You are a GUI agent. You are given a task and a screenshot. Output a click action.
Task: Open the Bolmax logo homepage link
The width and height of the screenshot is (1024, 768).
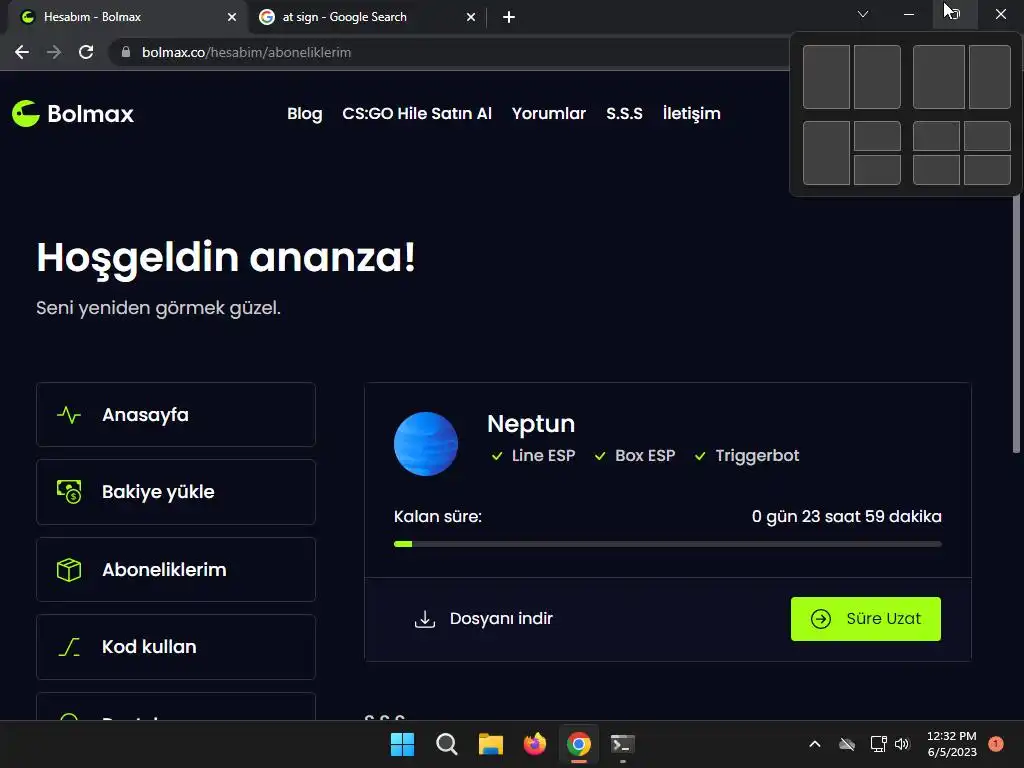coord(72,114)
